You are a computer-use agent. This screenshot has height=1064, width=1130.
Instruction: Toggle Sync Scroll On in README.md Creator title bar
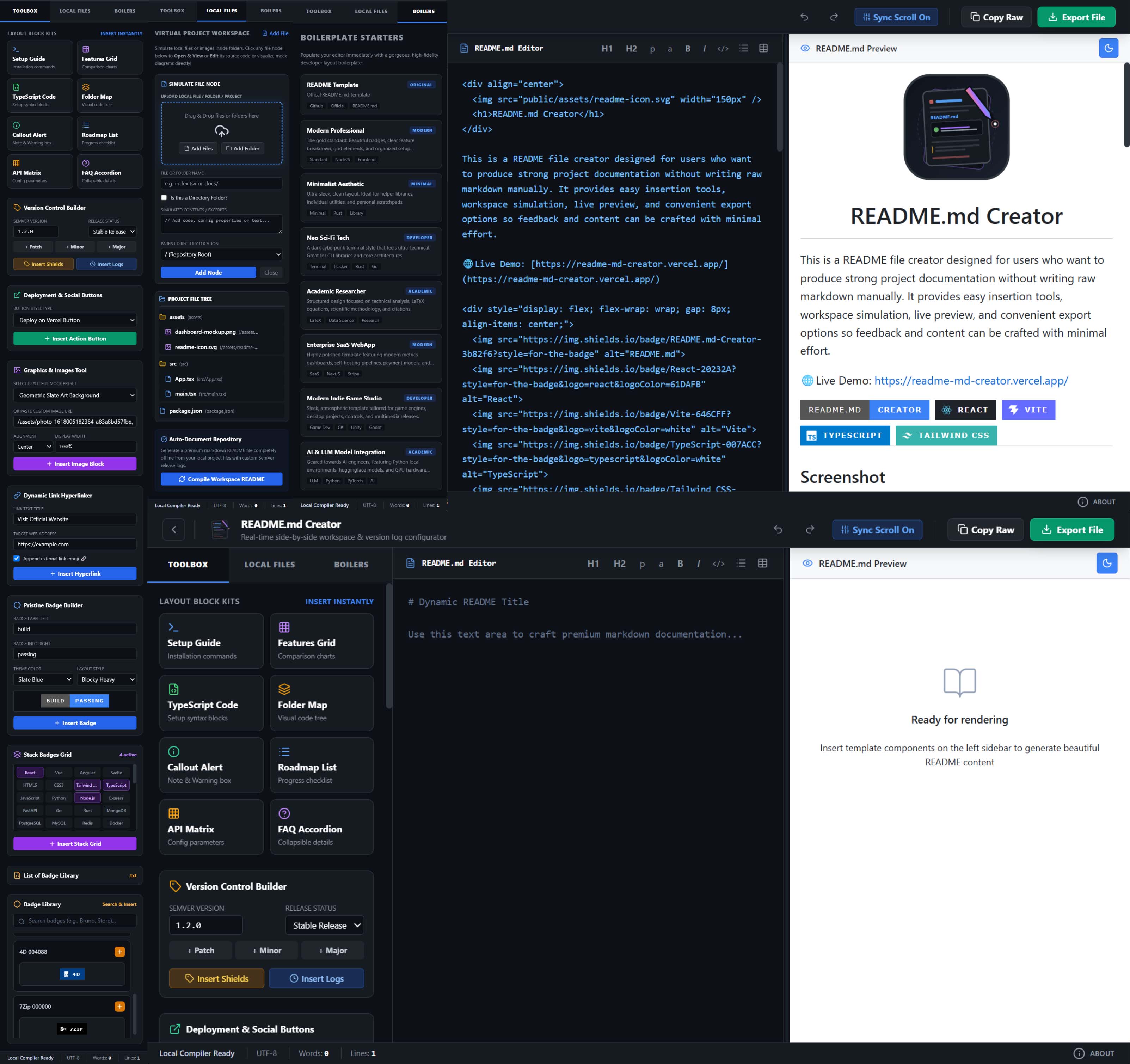tap(877, 530)
